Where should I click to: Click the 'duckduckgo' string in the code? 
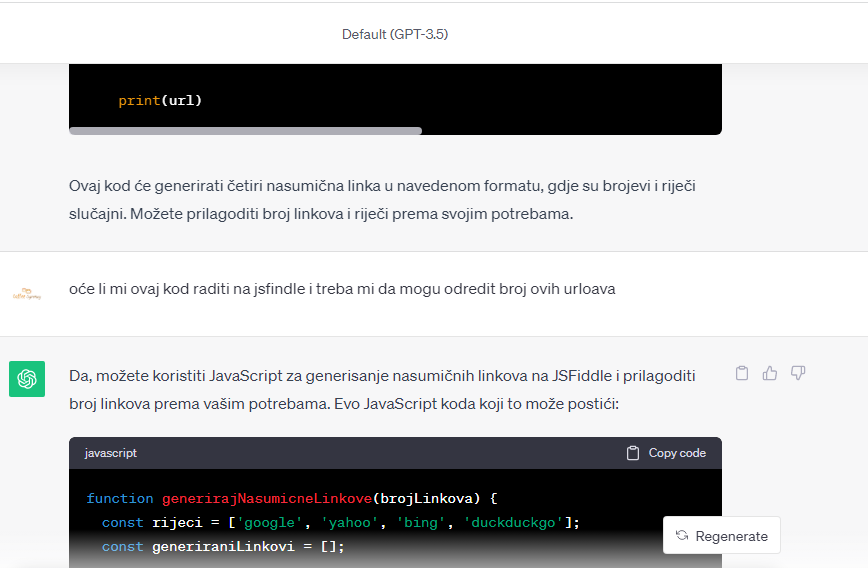pyautogui.click(x=514, y=522)
